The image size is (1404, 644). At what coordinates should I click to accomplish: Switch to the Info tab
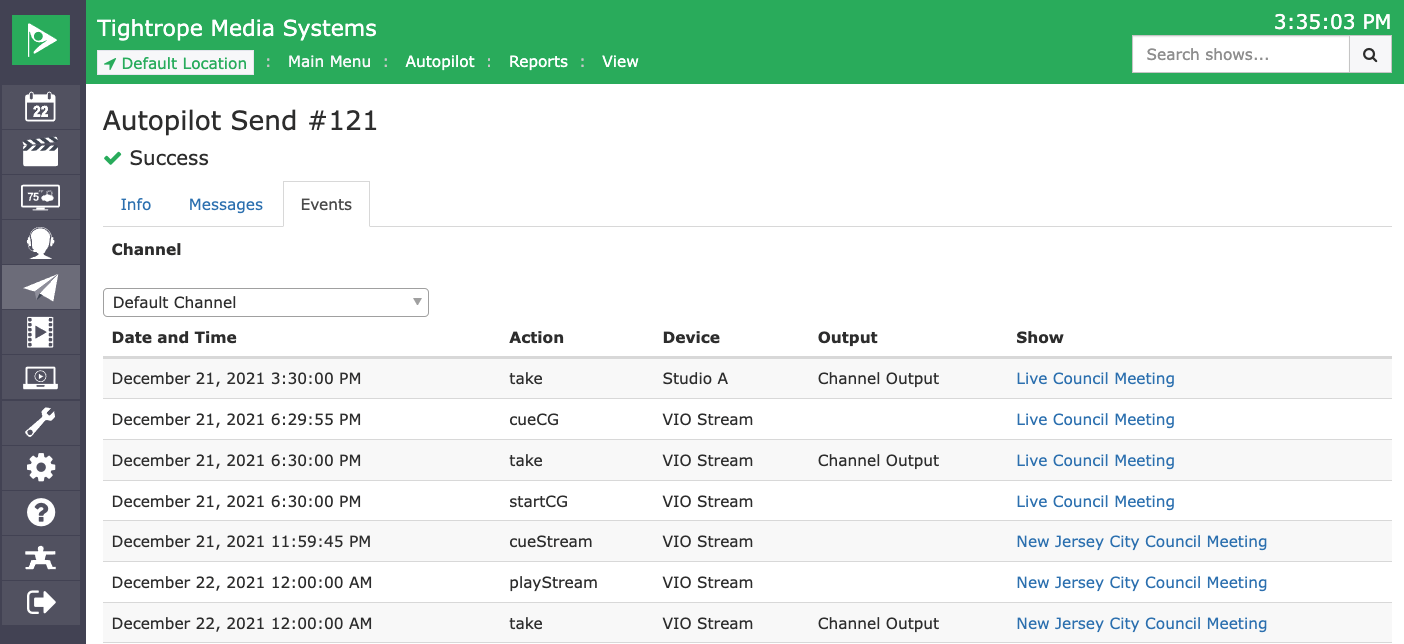135,205
